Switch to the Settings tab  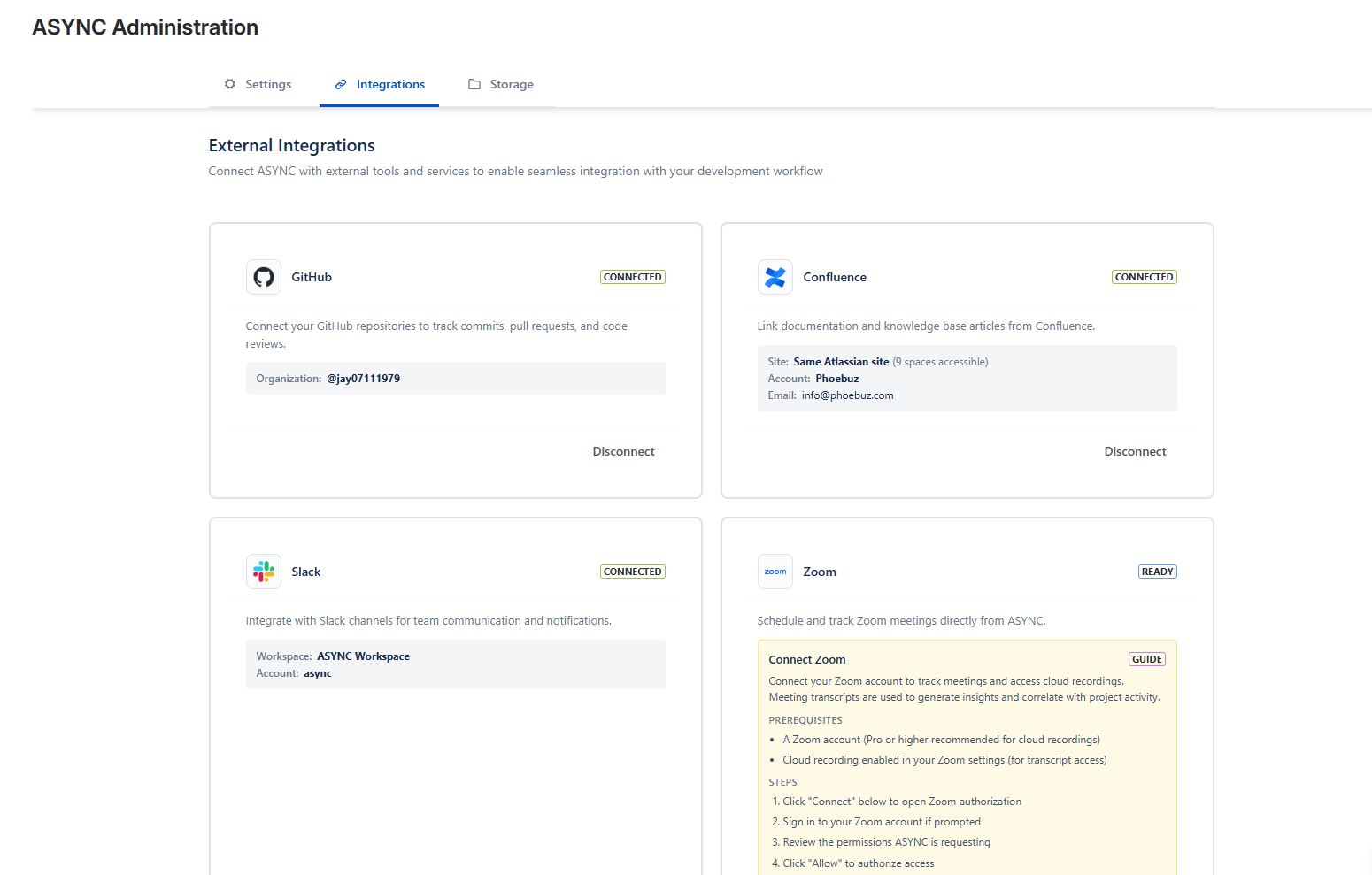click(x=268, y=84)
